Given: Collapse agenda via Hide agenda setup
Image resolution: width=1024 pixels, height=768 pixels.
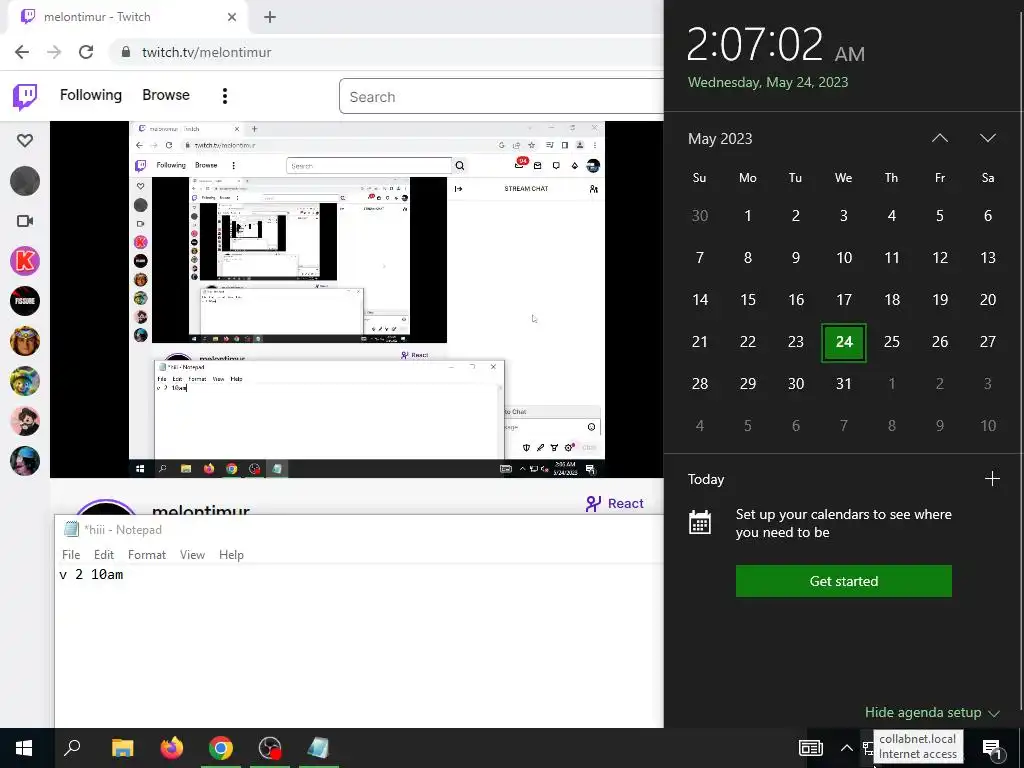Looking at the screenshot, I should pos(932,712).
